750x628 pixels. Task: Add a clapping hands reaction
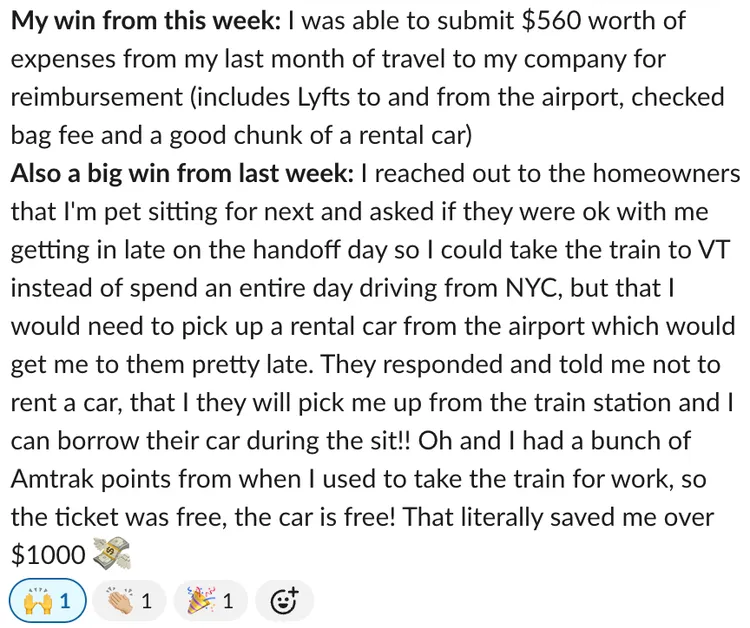click(x=129, y=601)
